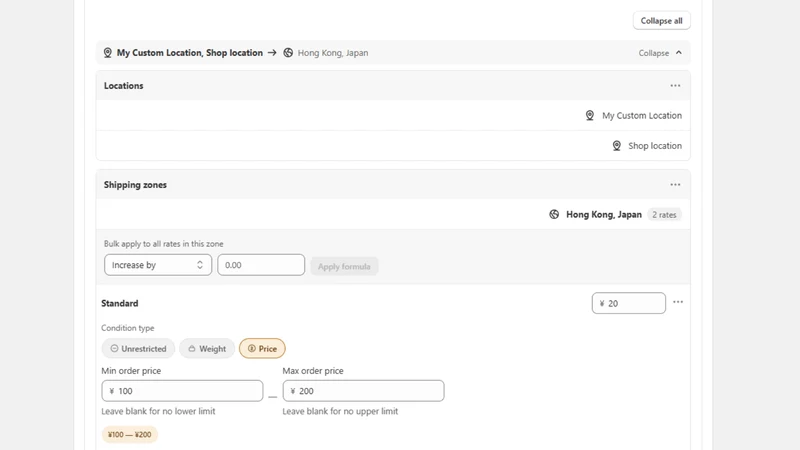Click the Hong Kong, Japan zone name
The height and width of the screenshot is (450, 800).
(x=604, y=214)
